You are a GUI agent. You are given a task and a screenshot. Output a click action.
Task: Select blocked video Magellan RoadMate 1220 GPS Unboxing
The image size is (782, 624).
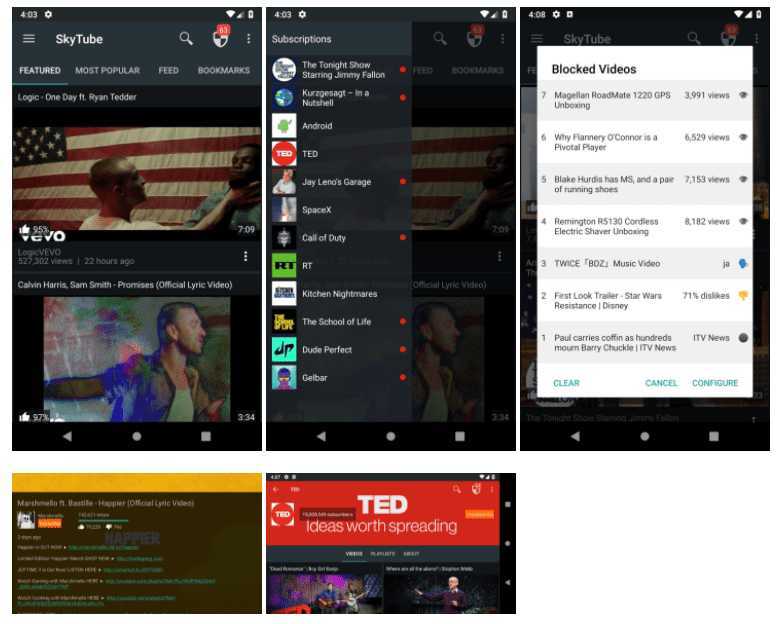(644, 100)
